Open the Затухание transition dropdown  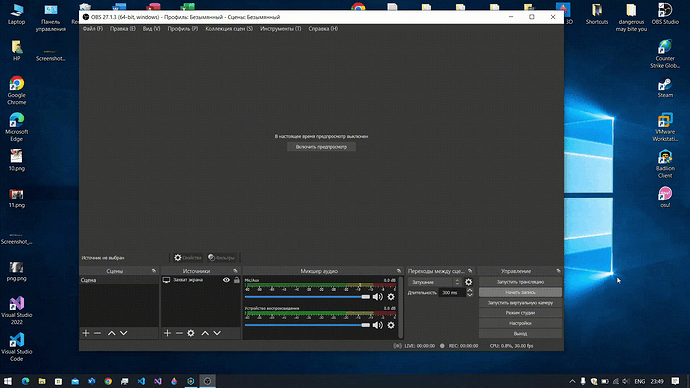click(x=435, y=282)
